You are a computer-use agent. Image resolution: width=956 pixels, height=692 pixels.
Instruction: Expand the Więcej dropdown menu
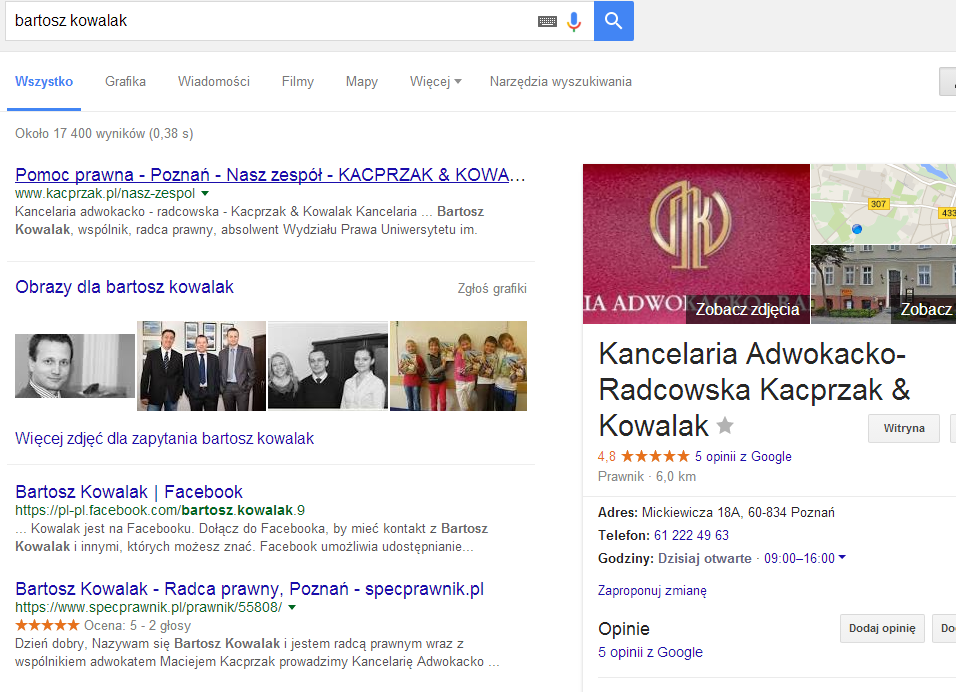coord(435,82)
